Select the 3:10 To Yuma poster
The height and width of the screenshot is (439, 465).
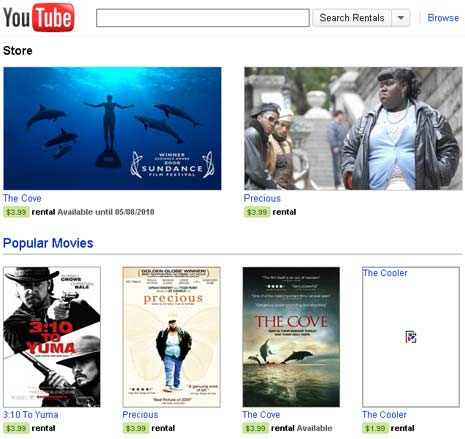click(x=52, y=337)
